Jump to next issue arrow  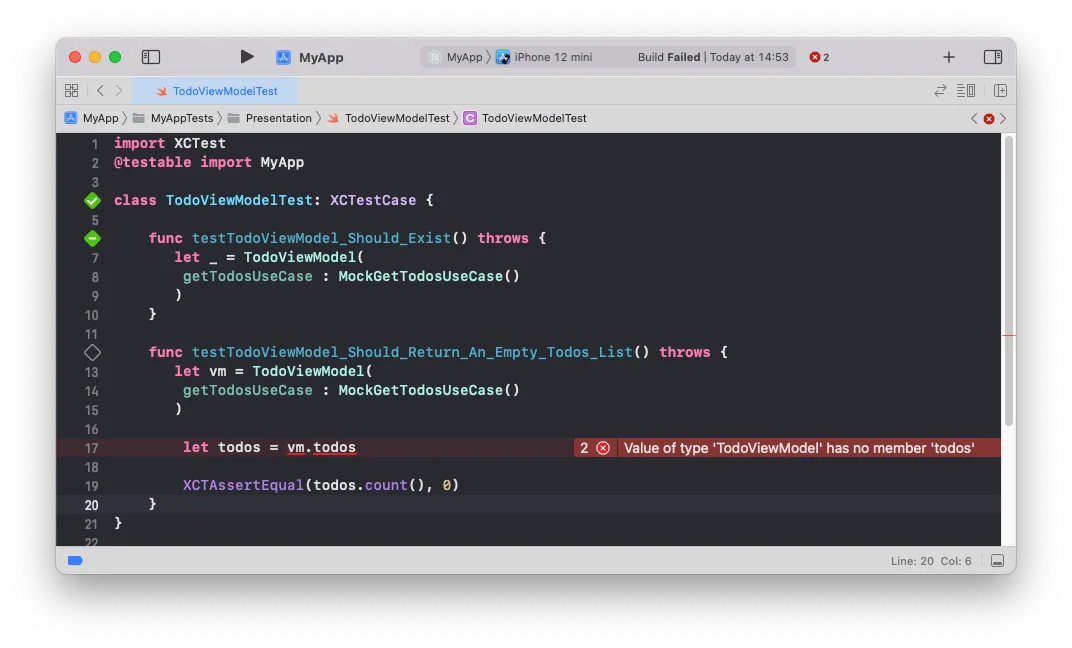[x=1003, y=119]
